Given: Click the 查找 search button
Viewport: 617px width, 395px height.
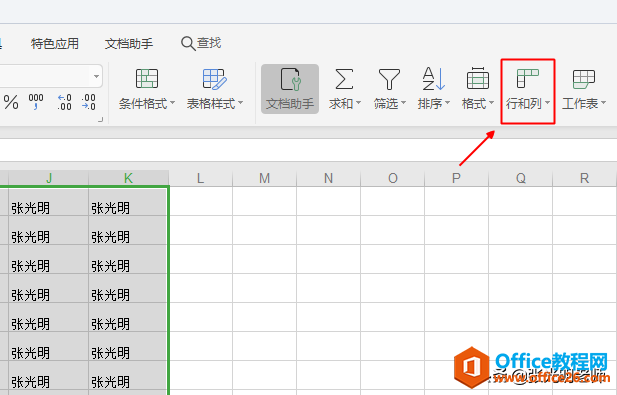Looking at the screenshot, I should pyautogui.click(x=201, y=43).
